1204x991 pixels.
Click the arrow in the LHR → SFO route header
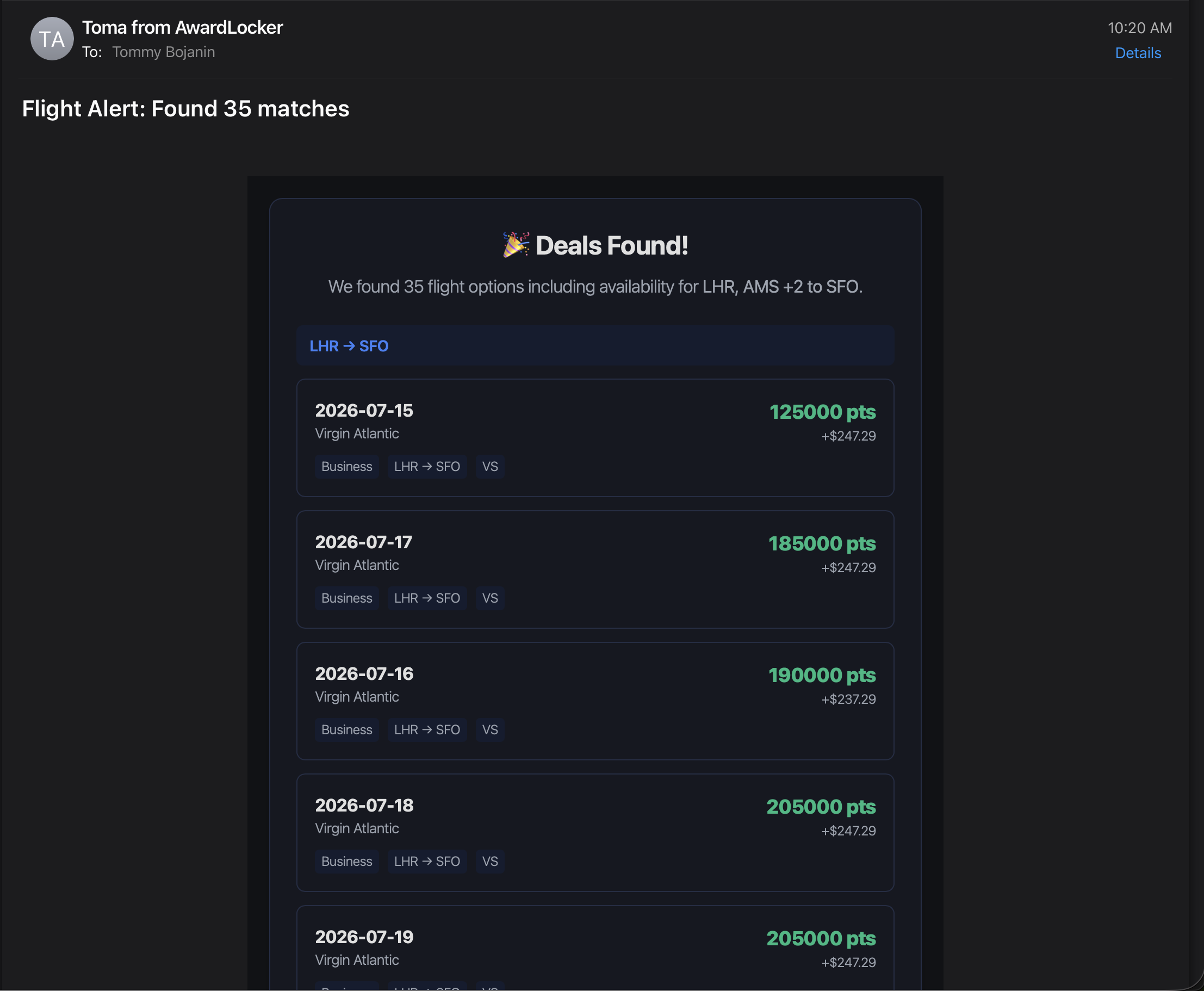tap(349, 345)
